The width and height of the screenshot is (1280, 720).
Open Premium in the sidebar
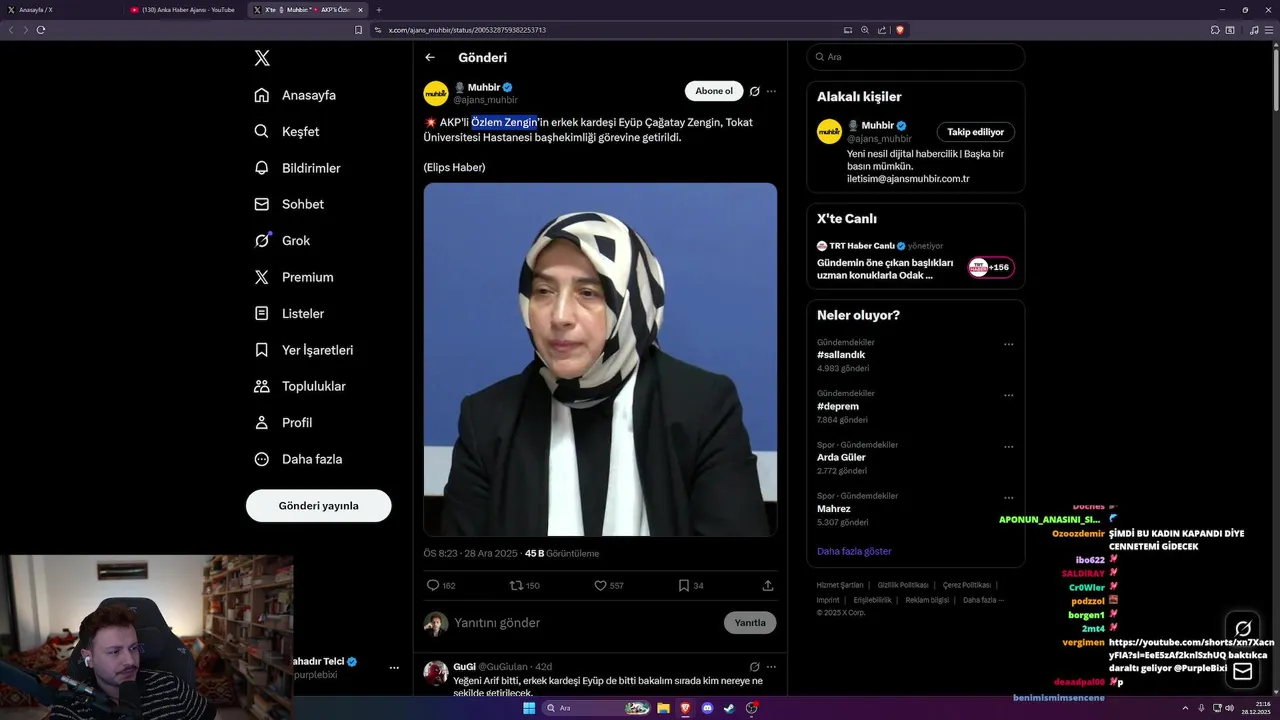pos(294,277)
